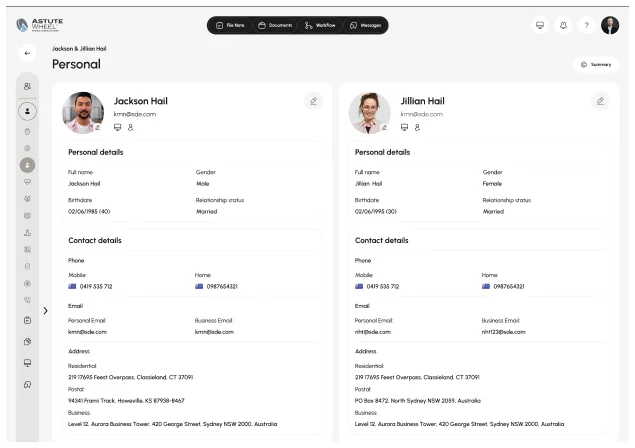Open the help question mark
The height and width of the screenshot is (448, 635).
pos(586,25)
